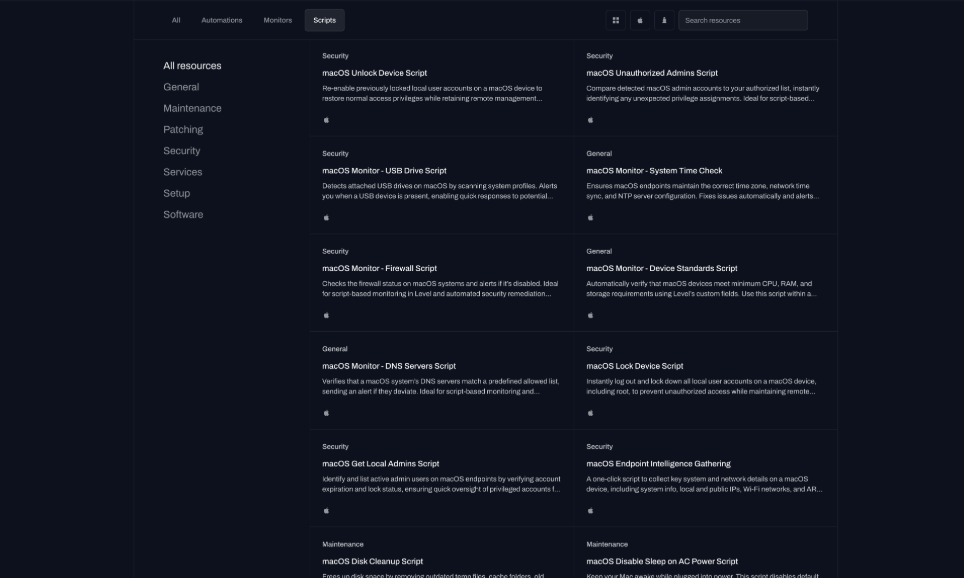
Task: Switch to the Automations tab
Action: (x=222, y=20)
